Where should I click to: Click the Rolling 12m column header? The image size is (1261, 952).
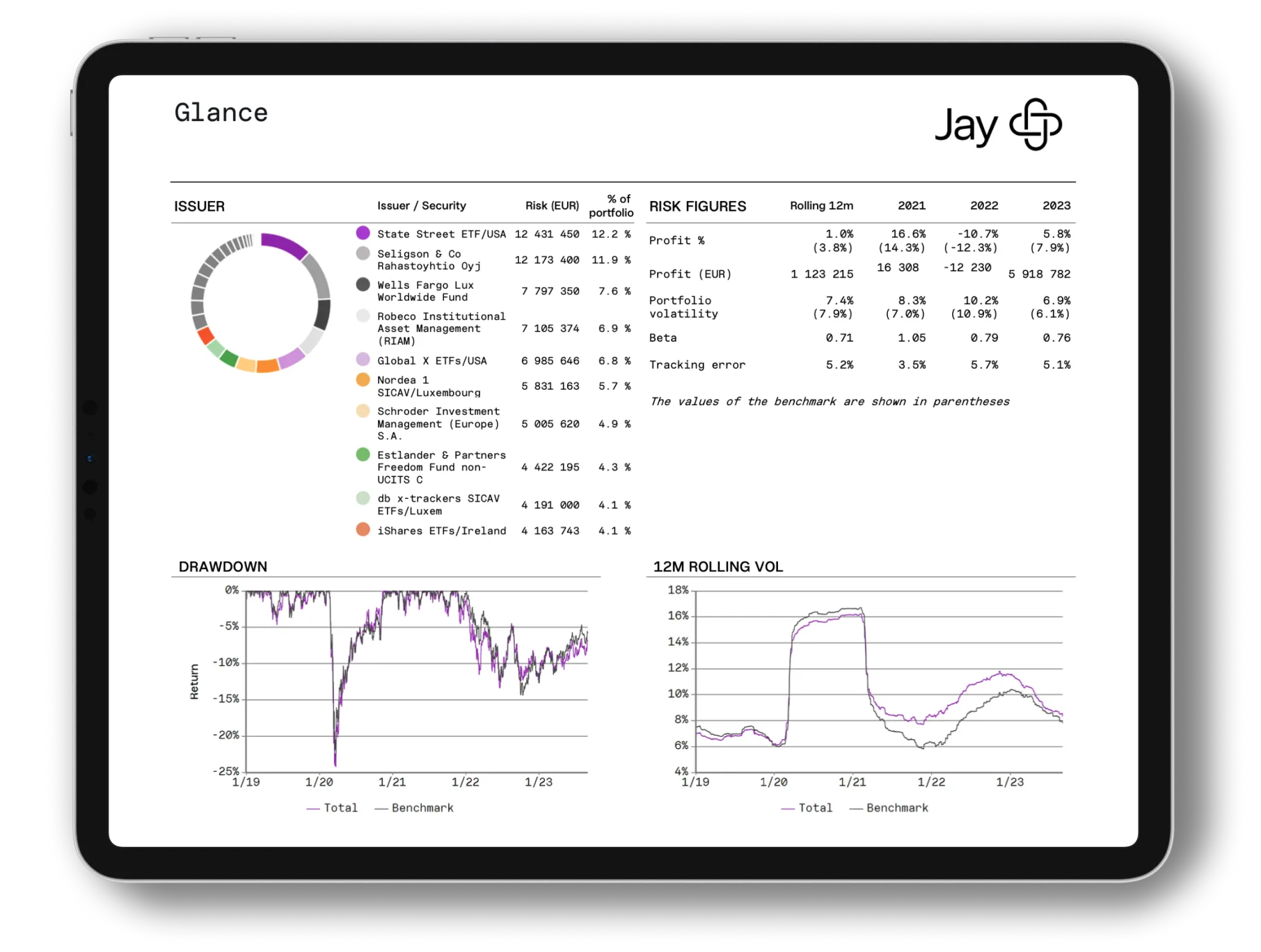click(x=821, y=205)
